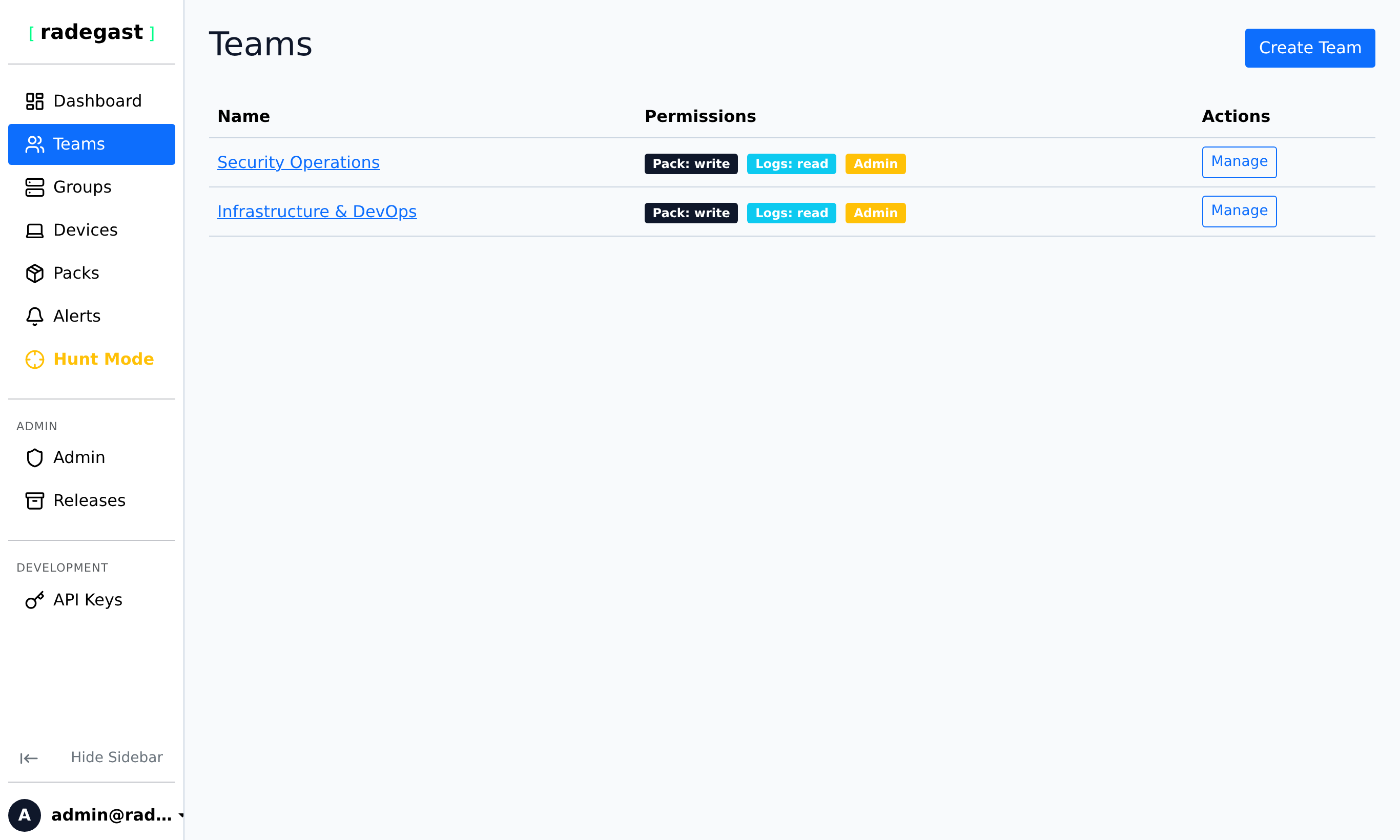
Task: Open Packs in the sidebar
Action: [x=92, y=274]
